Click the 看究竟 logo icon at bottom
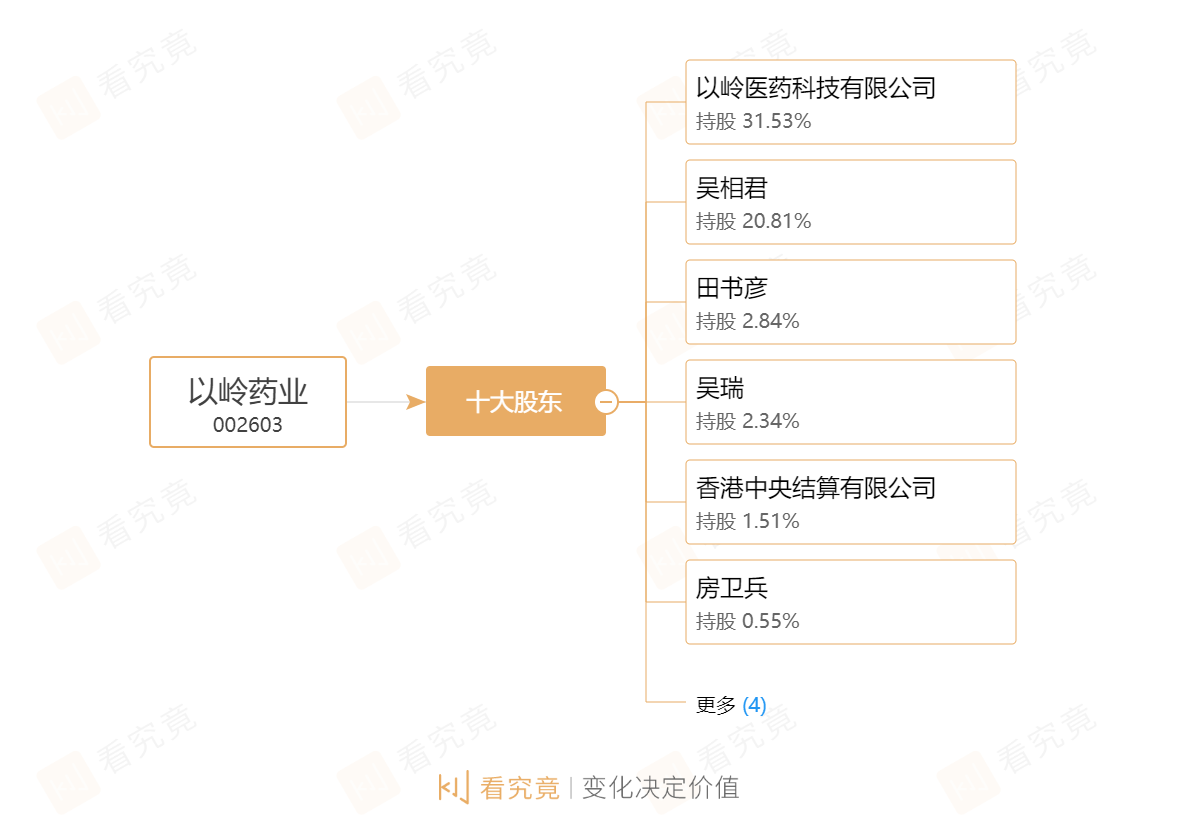The width and height of the screenshot is (1178, 830). tap(453, 787)
